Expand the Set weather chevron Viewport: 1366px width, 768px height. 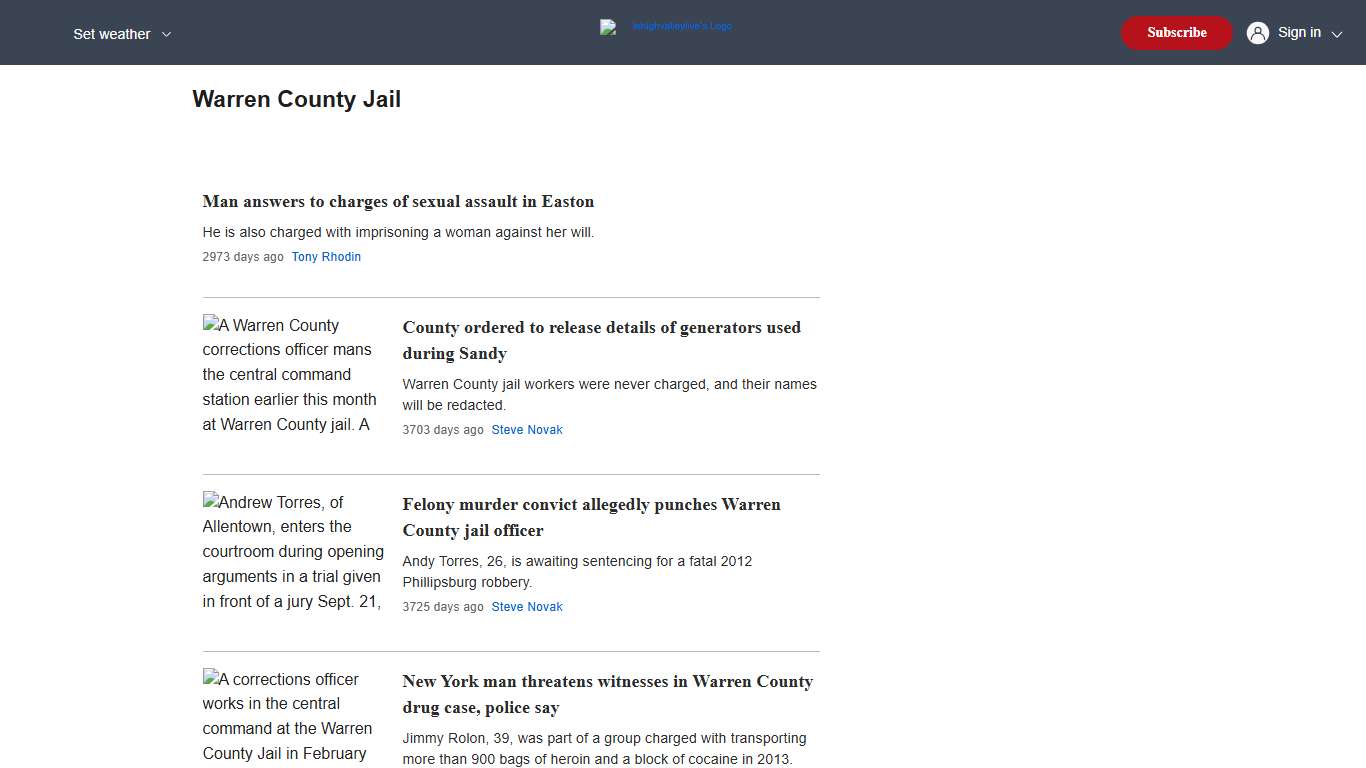(166, 34)
